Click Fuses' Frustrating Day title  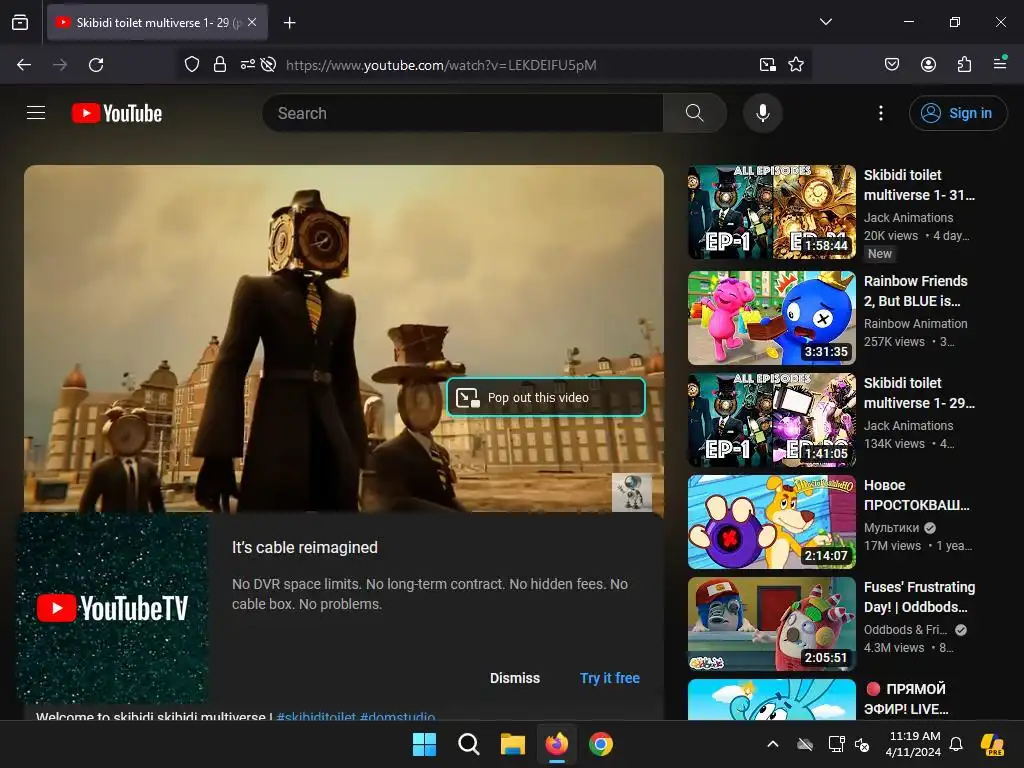[x=919, y=597]
